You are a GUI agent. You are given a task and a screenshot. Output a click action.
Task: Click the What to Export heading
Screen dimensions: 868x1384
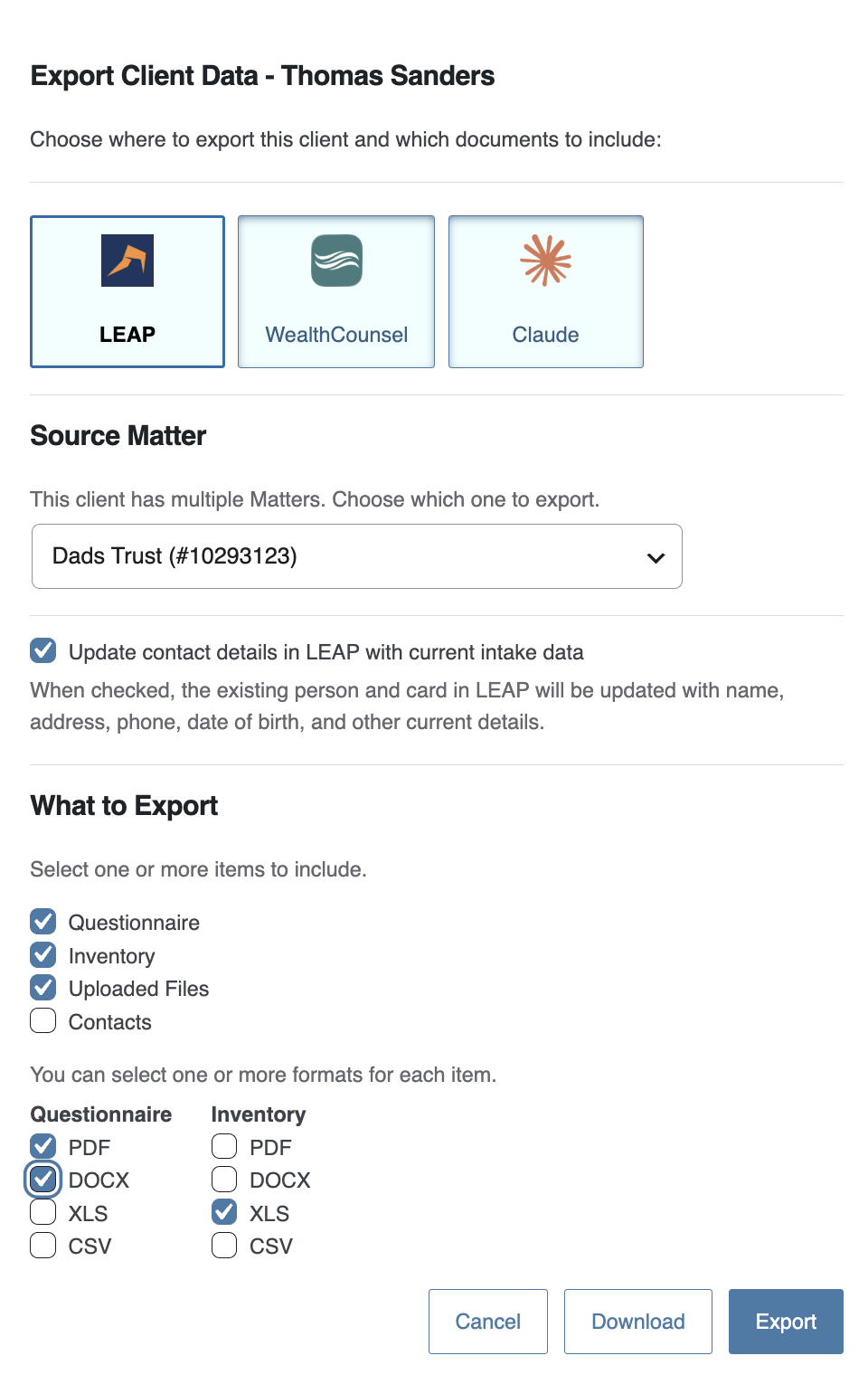(x=124, y=806)
